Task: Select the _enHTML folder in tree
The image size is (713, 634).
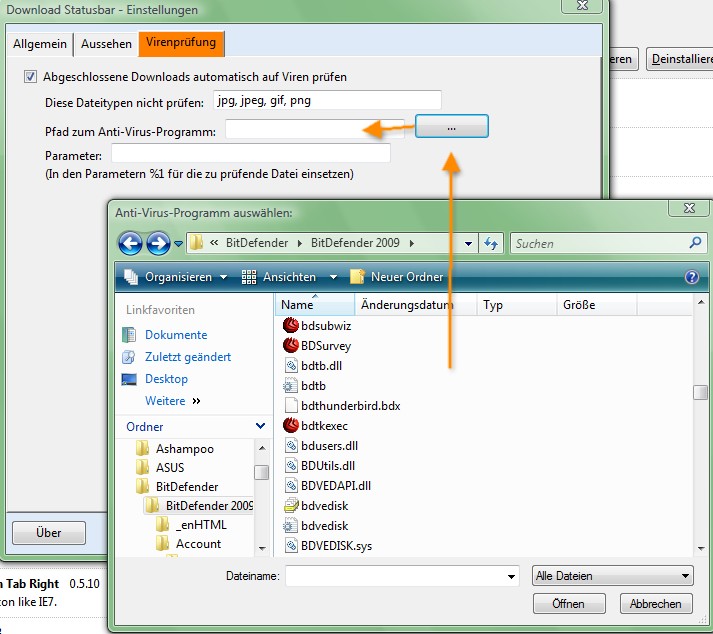Action: 191,524
